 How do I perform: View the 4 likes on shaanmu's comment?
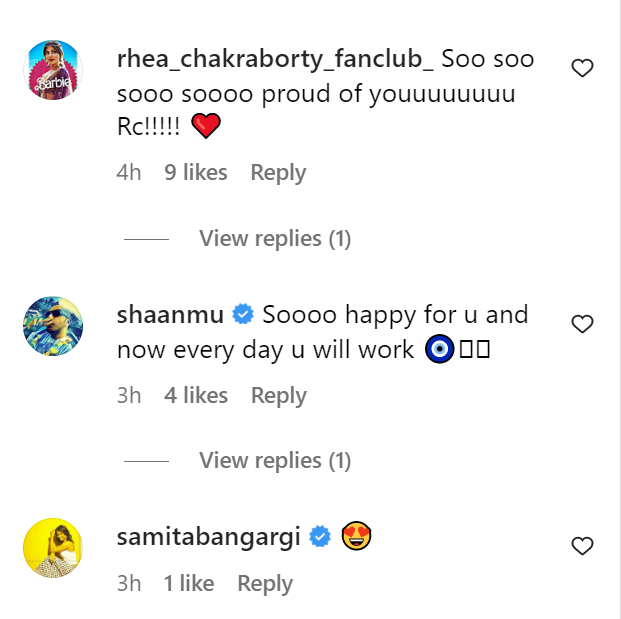pos(196,395)
